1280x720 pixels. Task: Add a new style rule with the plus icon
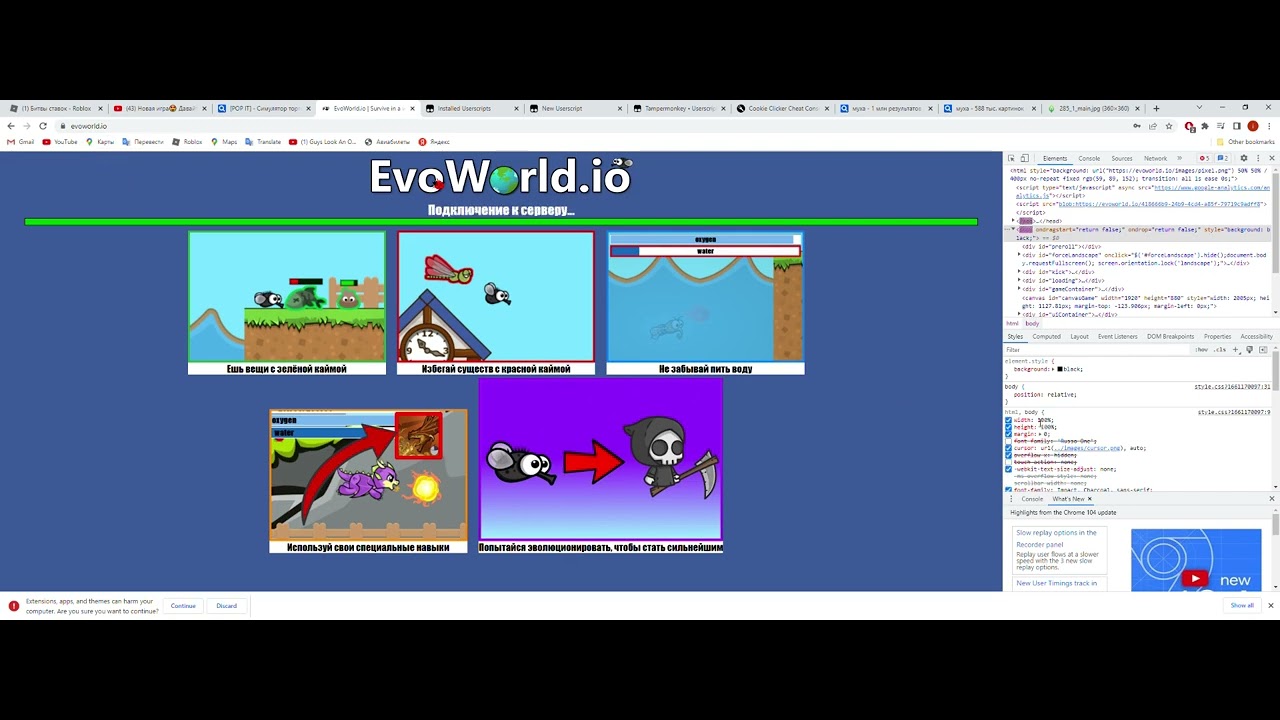pyautogui.click(x=1236, y=350)
